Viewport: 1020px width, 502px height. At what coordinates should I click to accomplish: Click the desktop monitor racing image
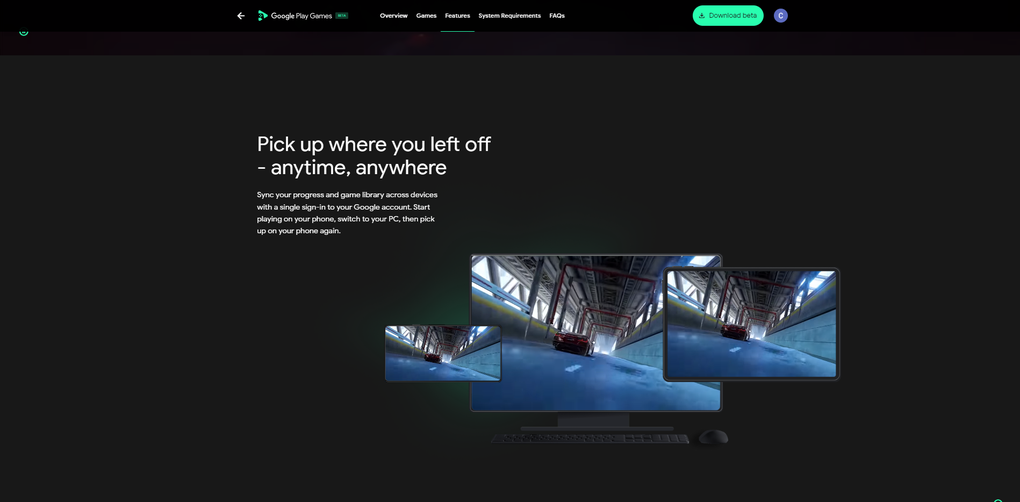tap(596, 333)
